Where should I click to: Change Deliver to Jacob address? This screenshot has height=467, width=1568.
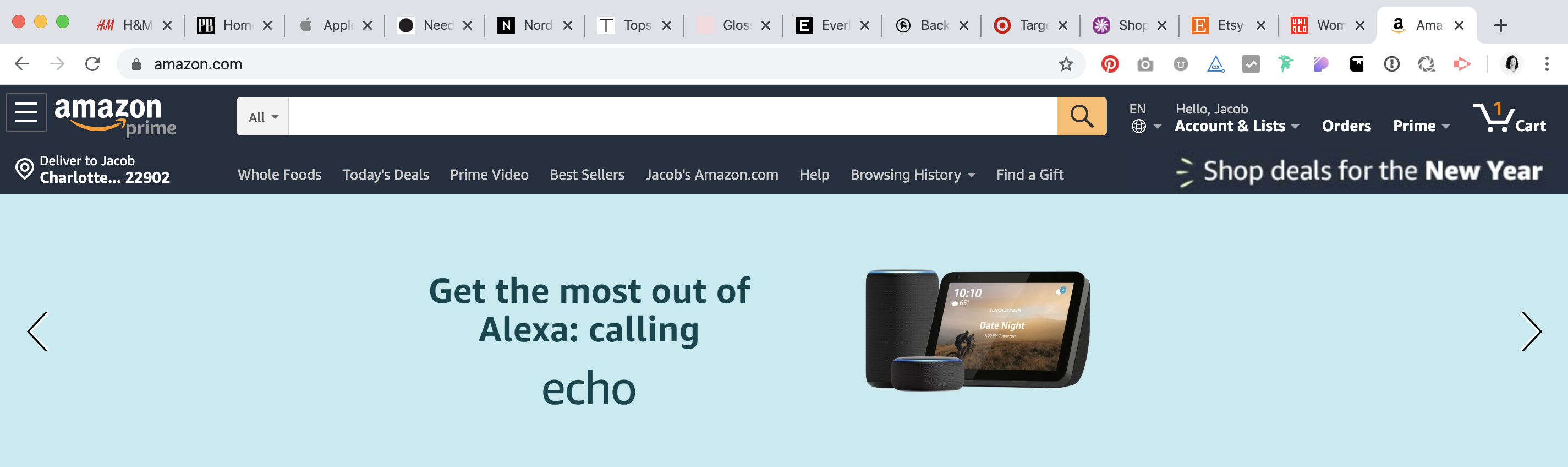[x=92, y=169]
